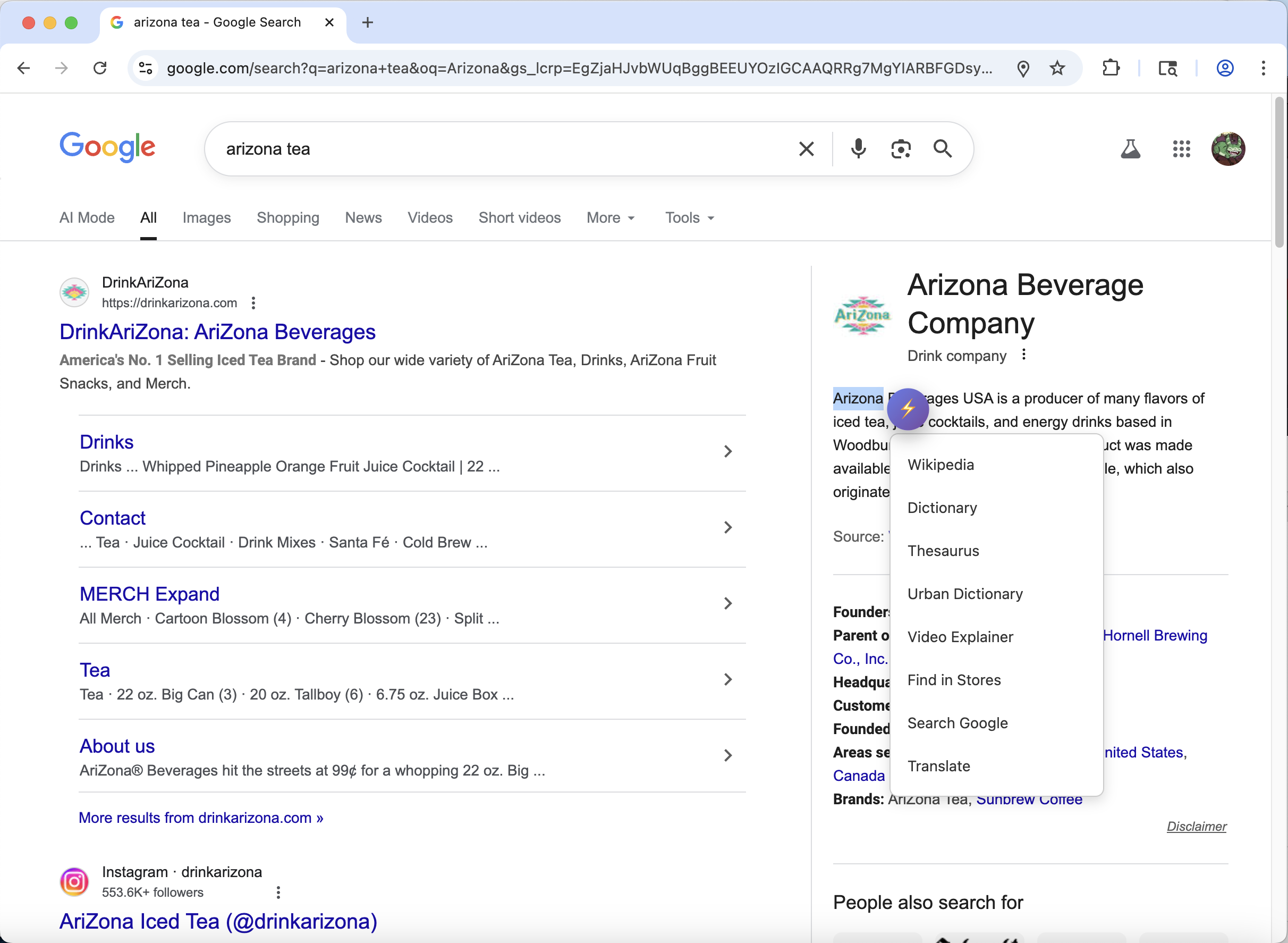This screenshot has height=943, width=1288.
Task: Select Wikipedia from the popup menu
Action: [940, 465]
